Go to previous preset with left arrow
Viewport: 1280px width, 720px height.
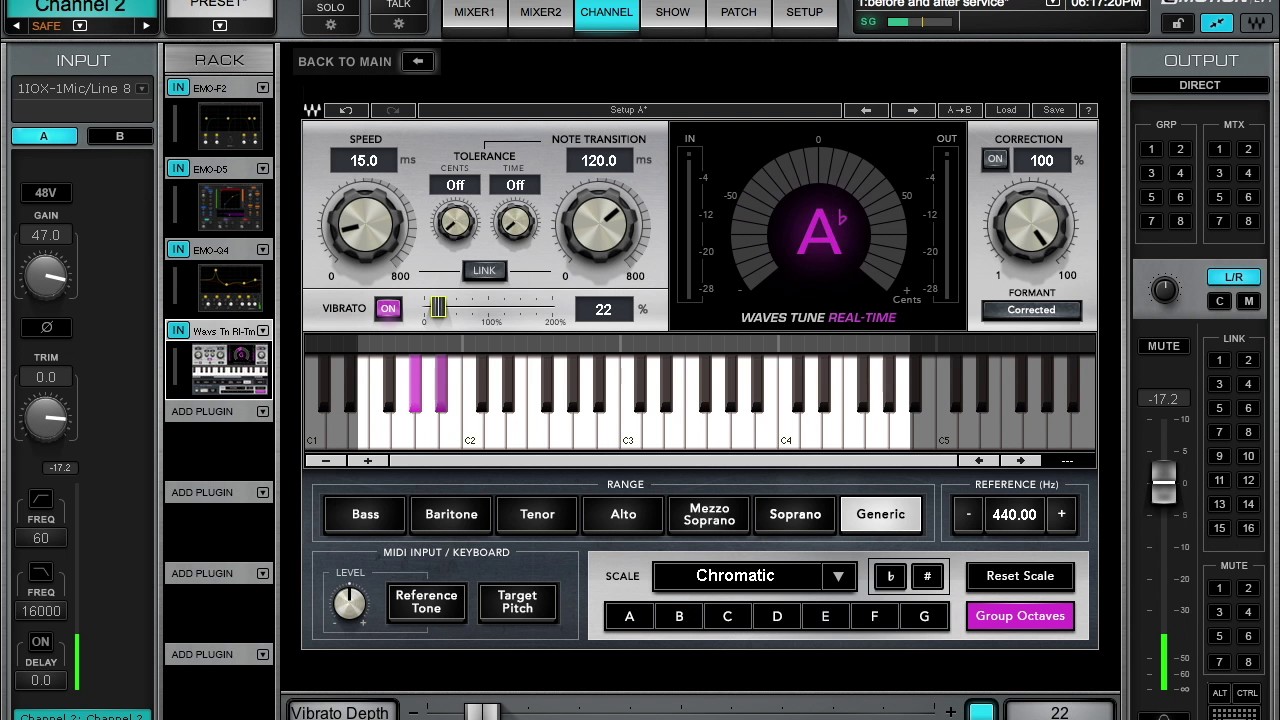point(866,110)
